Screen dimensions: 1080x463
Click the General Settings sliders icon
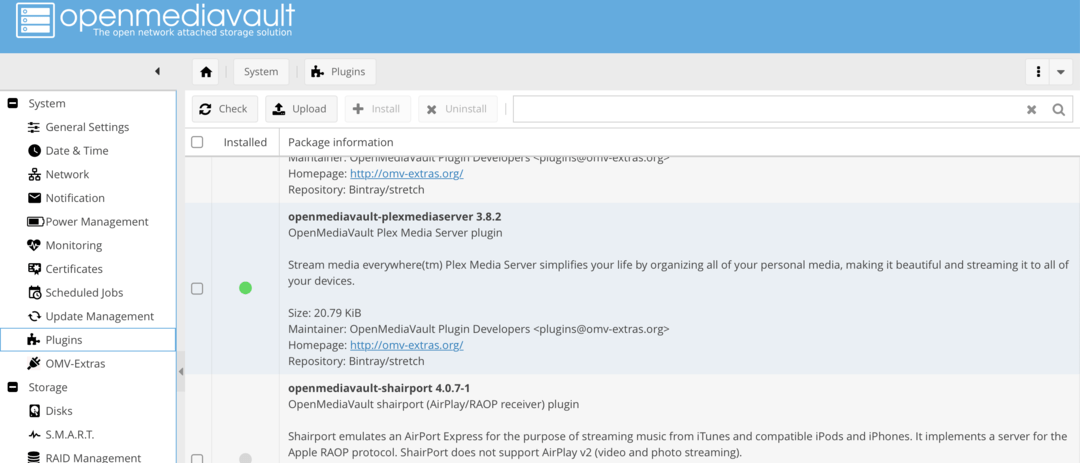click(x=34, y=127)
